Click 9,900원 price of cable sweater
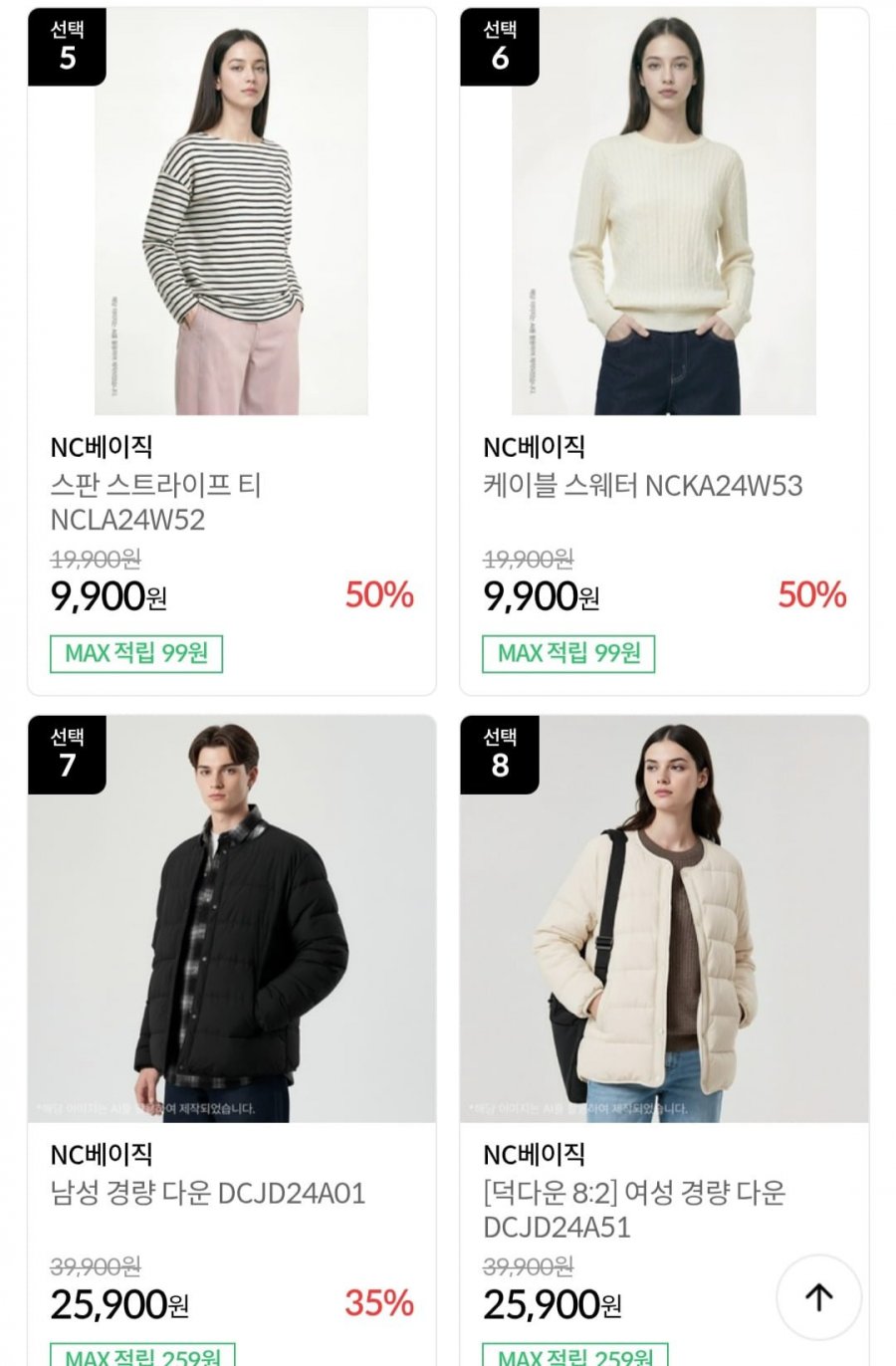The image size is (896, 1366). point(542,596)
